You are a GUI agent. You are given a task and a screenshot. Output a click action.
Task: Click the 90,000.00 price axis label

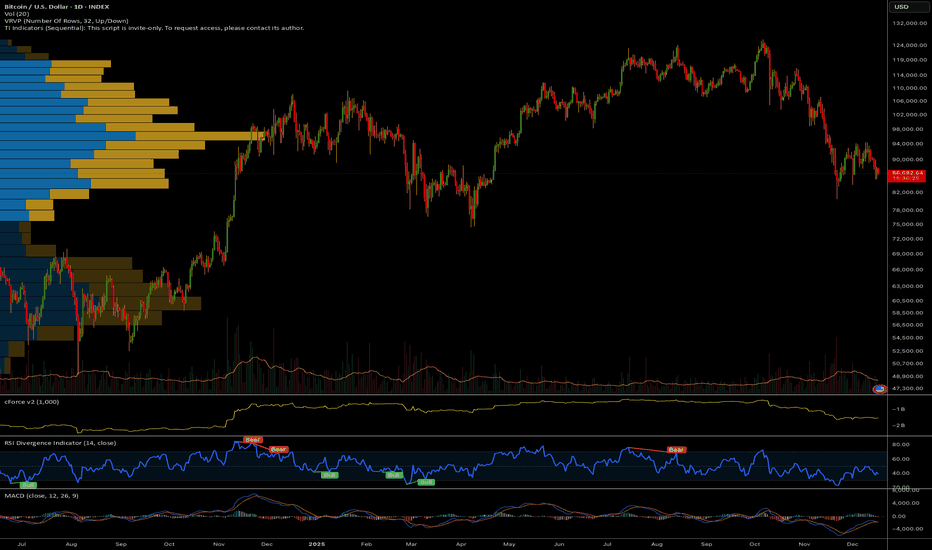point(909,159)
